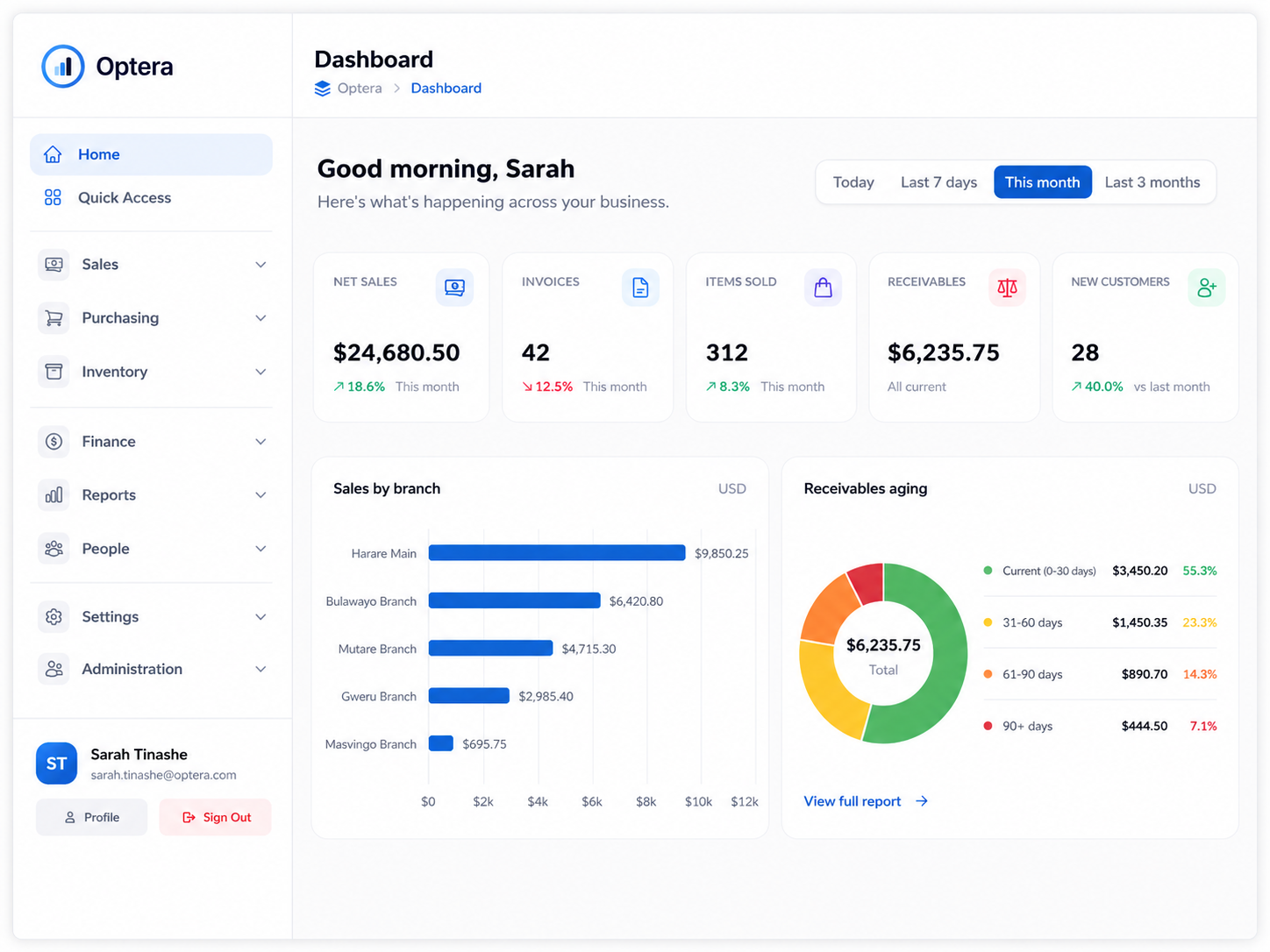Go to the Optera breadcrumb link
The image size is (1270, 952).
pos(360,89)
